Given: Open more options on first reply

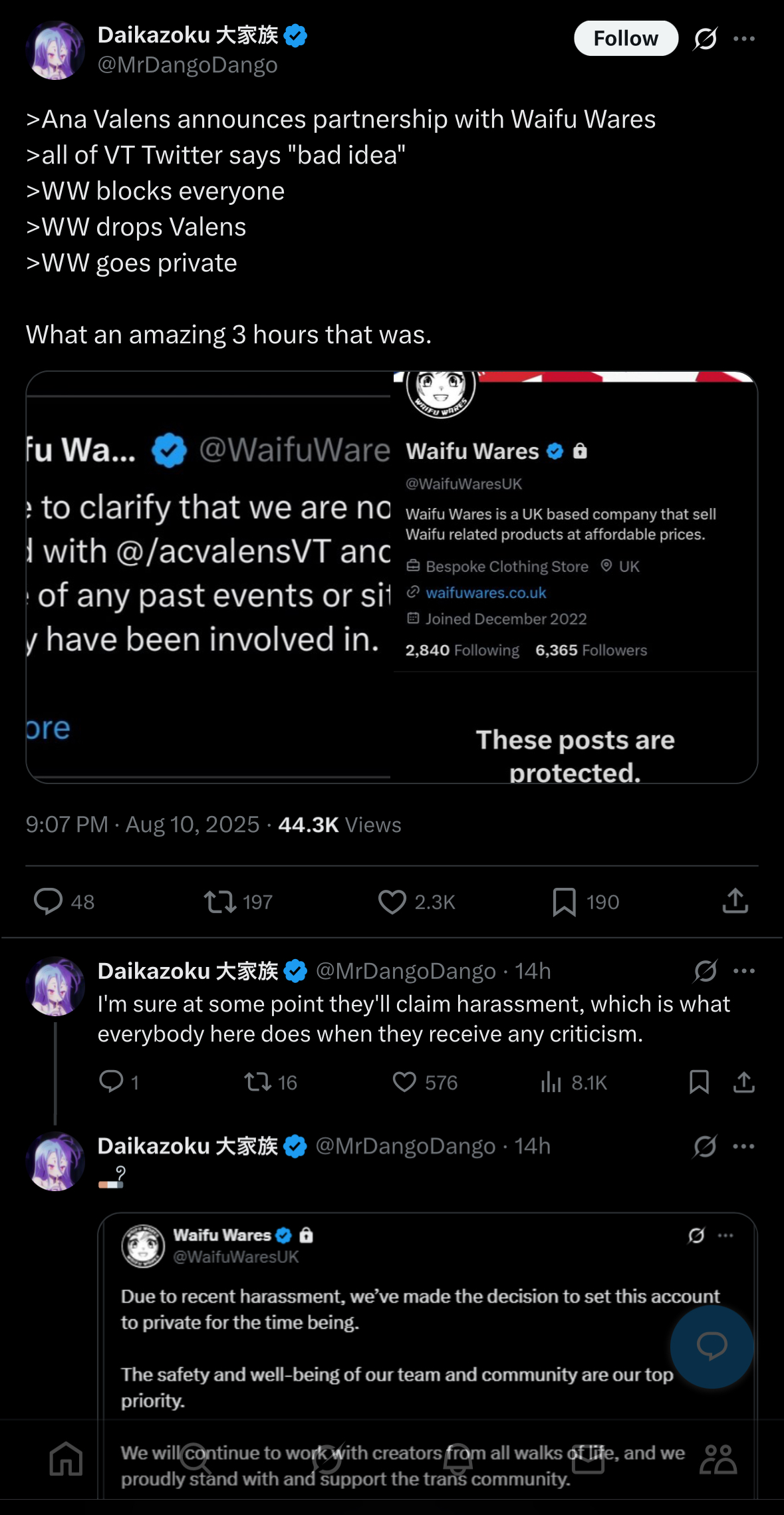Looking at the screenshot, I should (743, 971).
